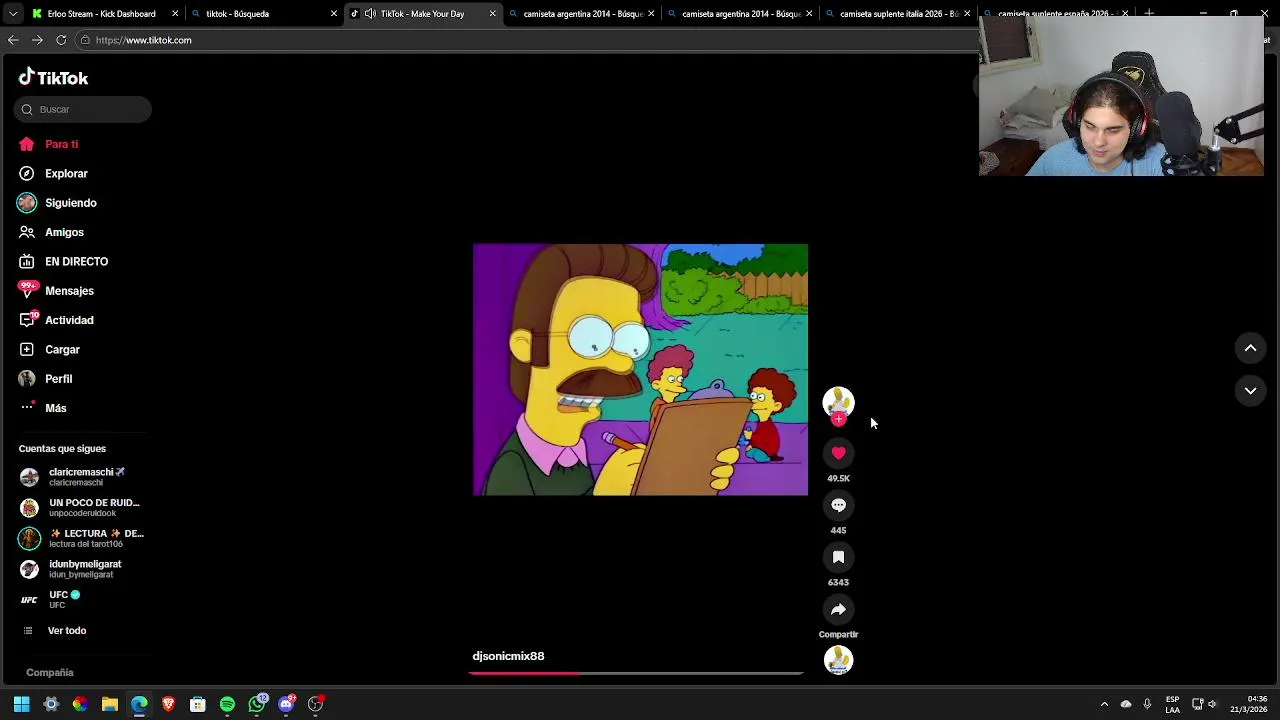Image resolution: width=1280 pixels, height=720 pixels.
Task: Open Microsoft Store from the taskbar
Action: click(198, 704)
